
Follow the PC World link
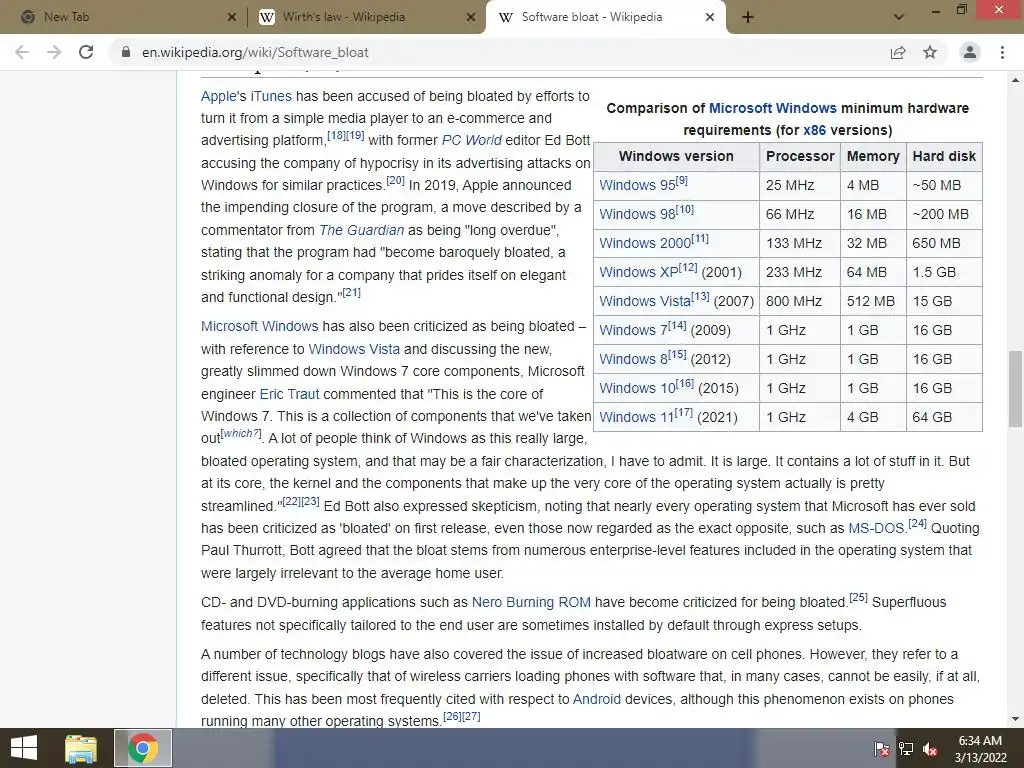472,140
